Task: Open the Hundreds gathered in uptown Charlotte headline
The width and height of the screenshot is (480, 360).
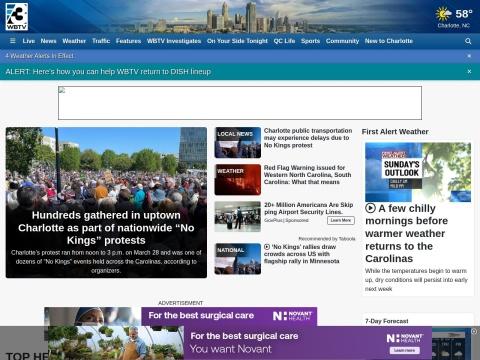Action: pos(106,228)
